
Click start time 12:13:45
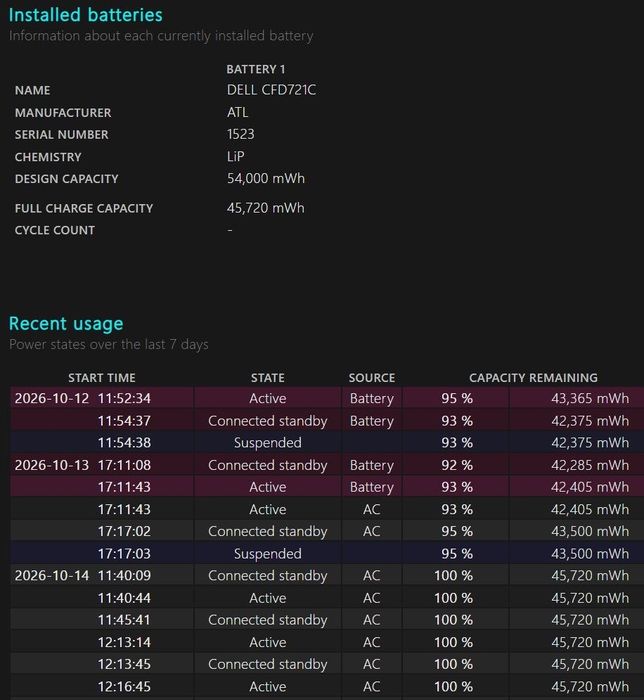click(x=125, y=664)
